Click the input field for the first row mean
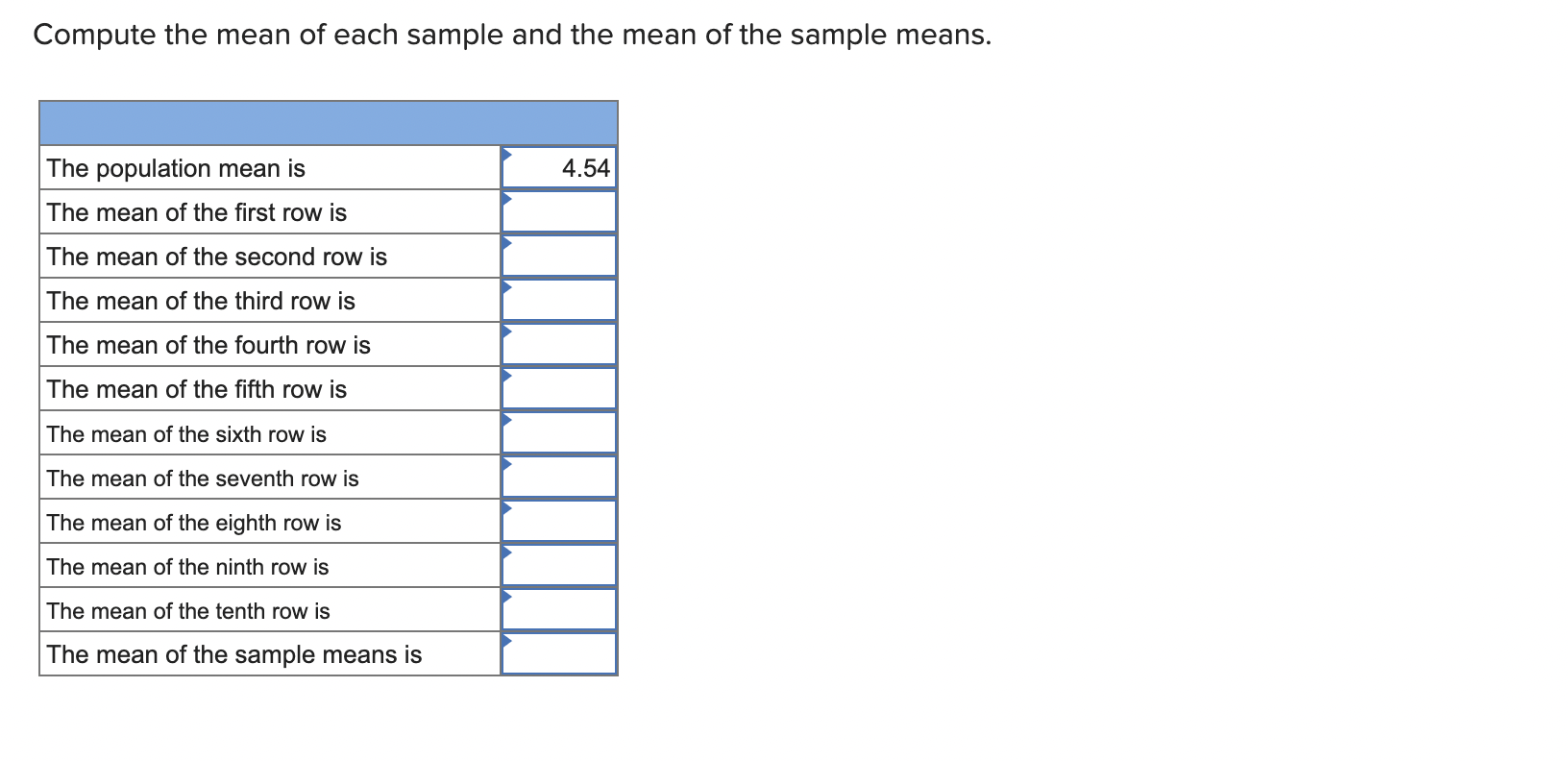Viewport: 1568px width, 761px height. click(x=562, y=211)
